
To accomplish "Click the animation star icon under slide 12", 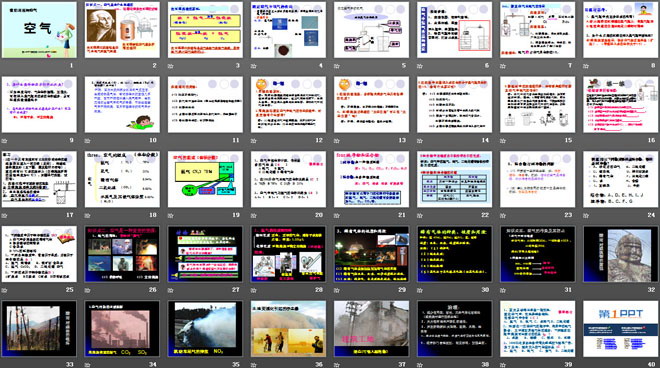I will pos(253,141).
